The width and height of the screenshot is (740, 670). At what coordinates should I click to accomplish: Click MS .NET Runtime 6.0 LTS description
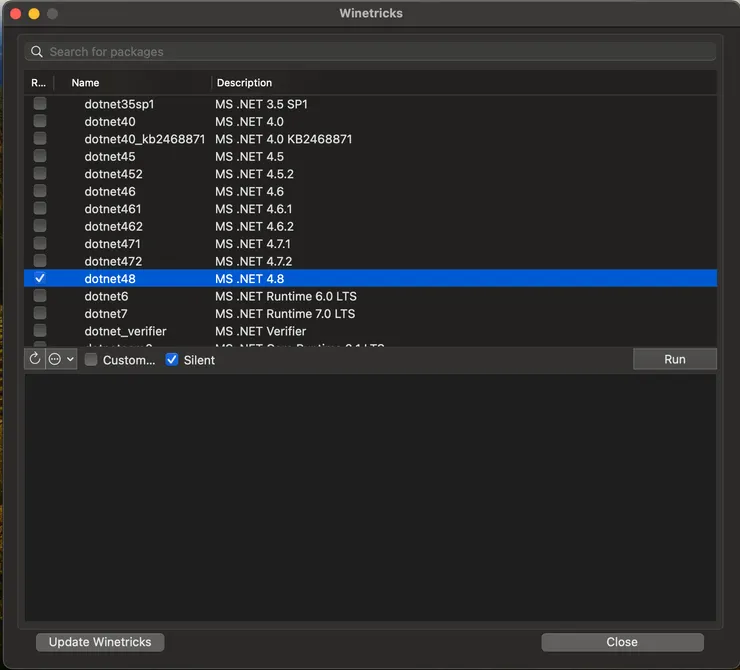click(286, 296)
